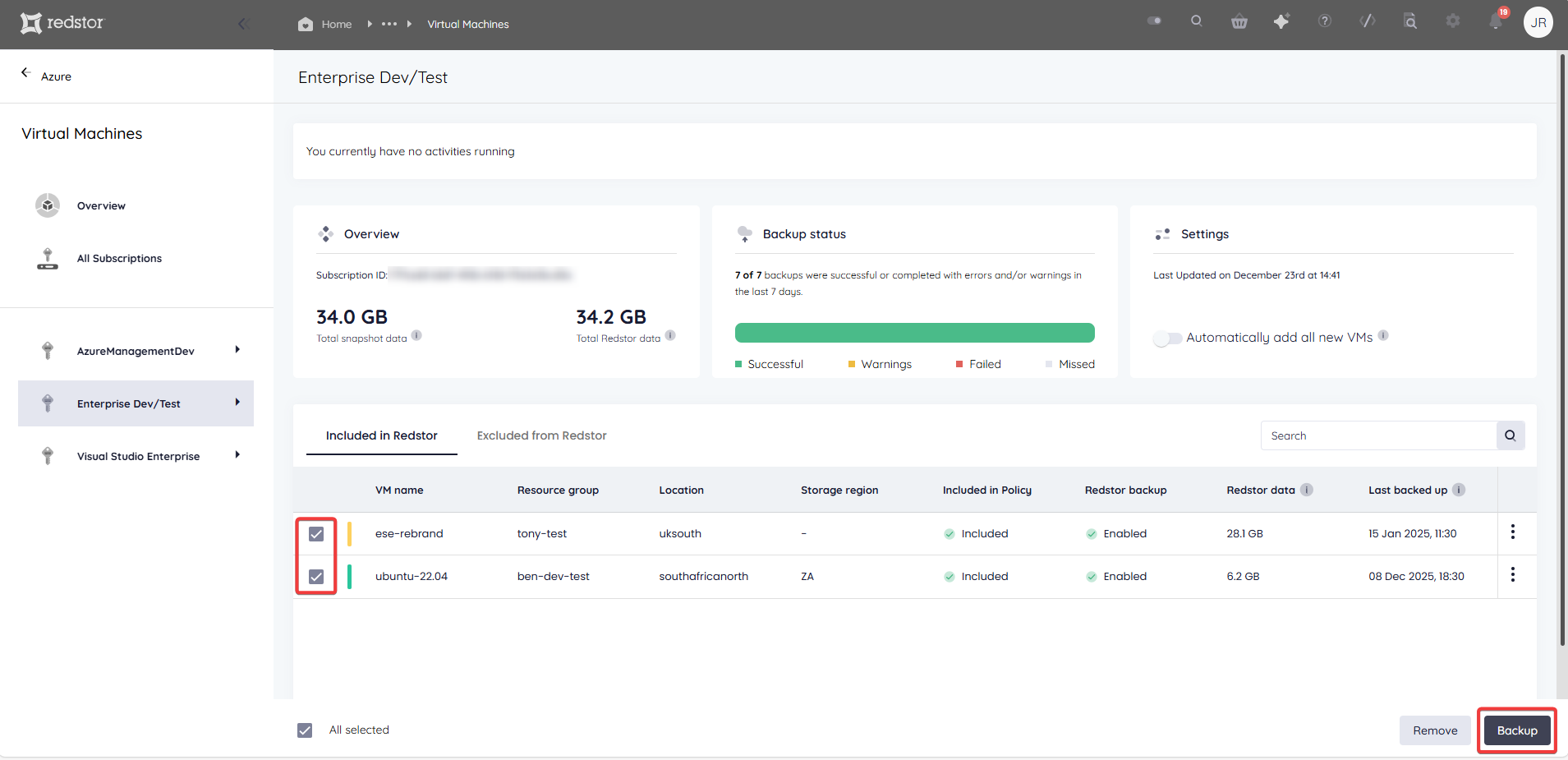This screenshot has height=760, width=1568.
Task: Expand the Enterprise Dev/Test arrow
Action: pyautogui.click(x=237, y=403)
